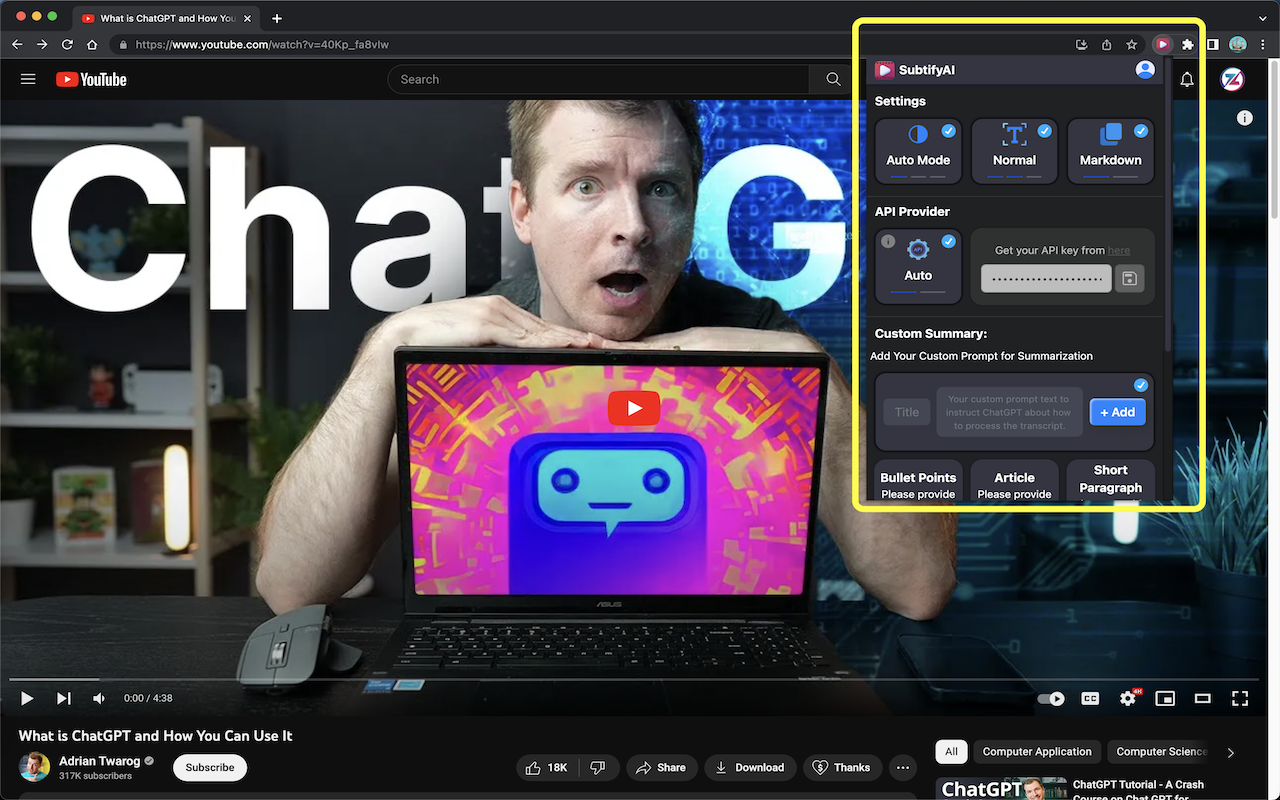Open the YouTube hamburger guide menu
Screen dimensions: 1280x800
pos(28,79)
